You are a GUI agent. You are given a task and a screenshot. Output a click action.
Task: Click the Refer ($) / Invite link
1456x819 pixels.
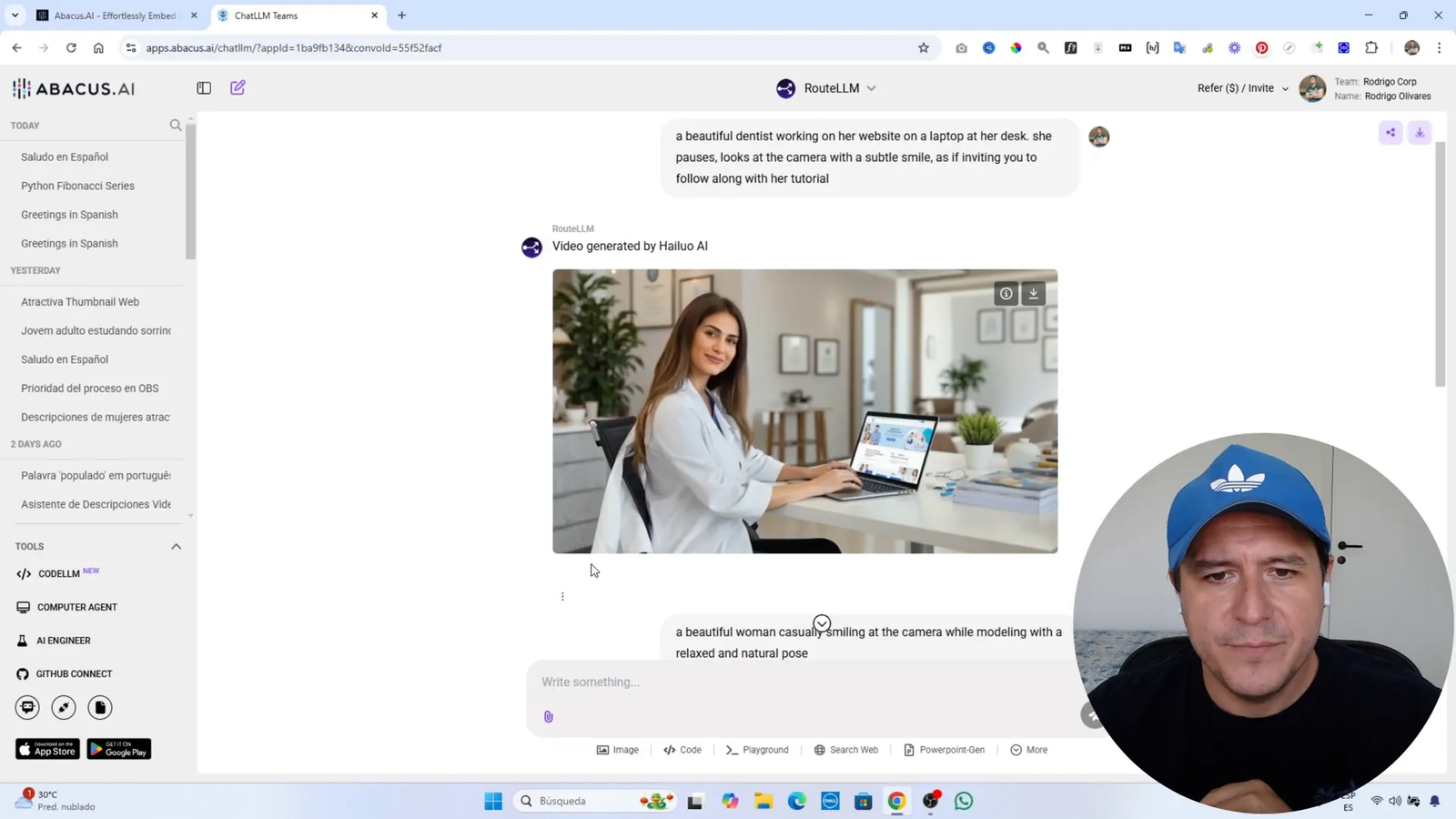pos(1235,87)
